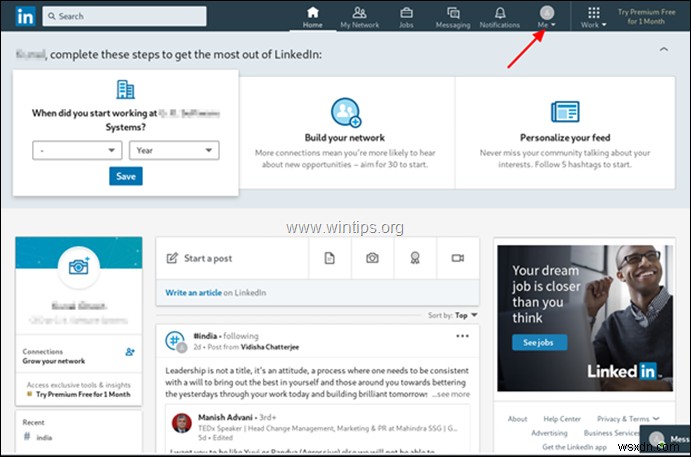Open Manish Advani's name link
This screenshot has width=691, height=457.
click(225, 417)
